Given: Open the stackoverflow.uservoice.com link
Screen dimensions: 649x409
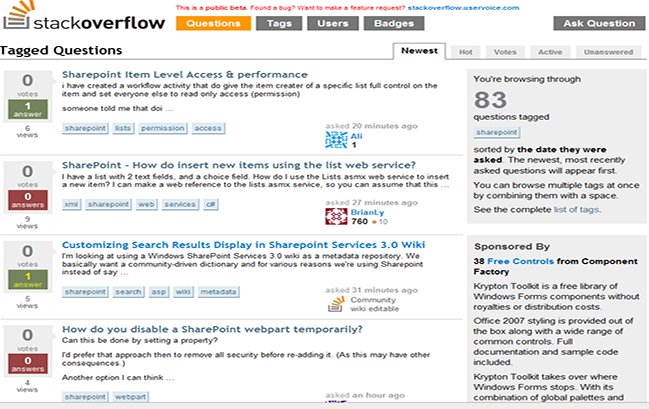Looking at the screenshot, I should (x=463, y=7).
